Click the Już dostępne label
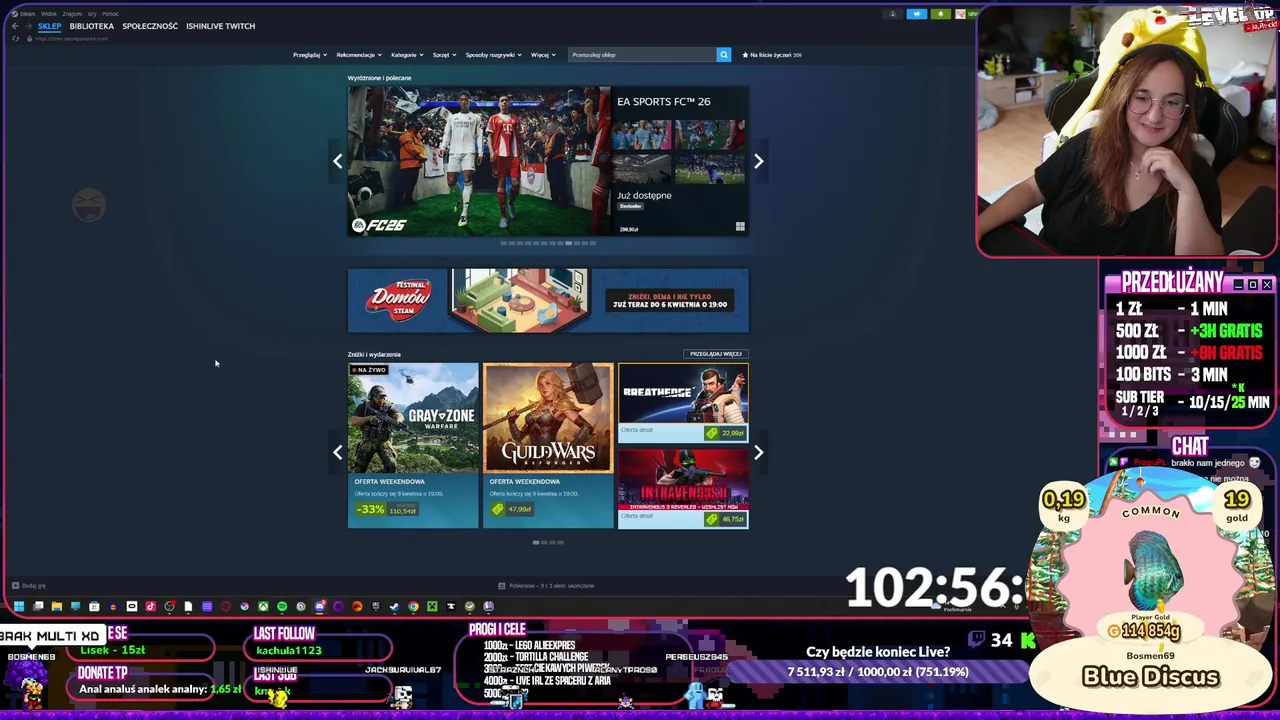 point(644,195)
